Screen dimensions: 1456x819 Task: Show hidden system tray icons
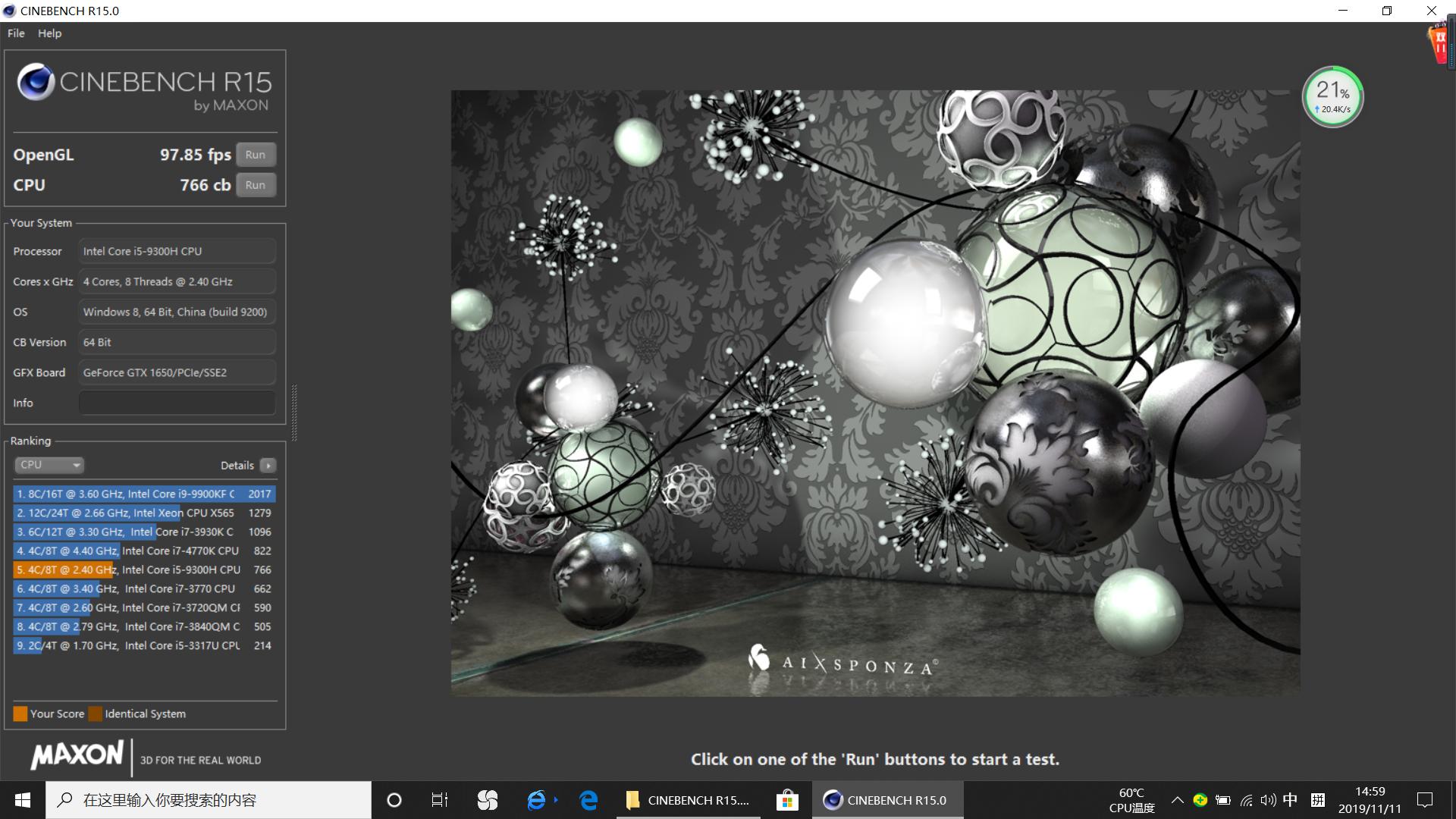pos(1177,800)
